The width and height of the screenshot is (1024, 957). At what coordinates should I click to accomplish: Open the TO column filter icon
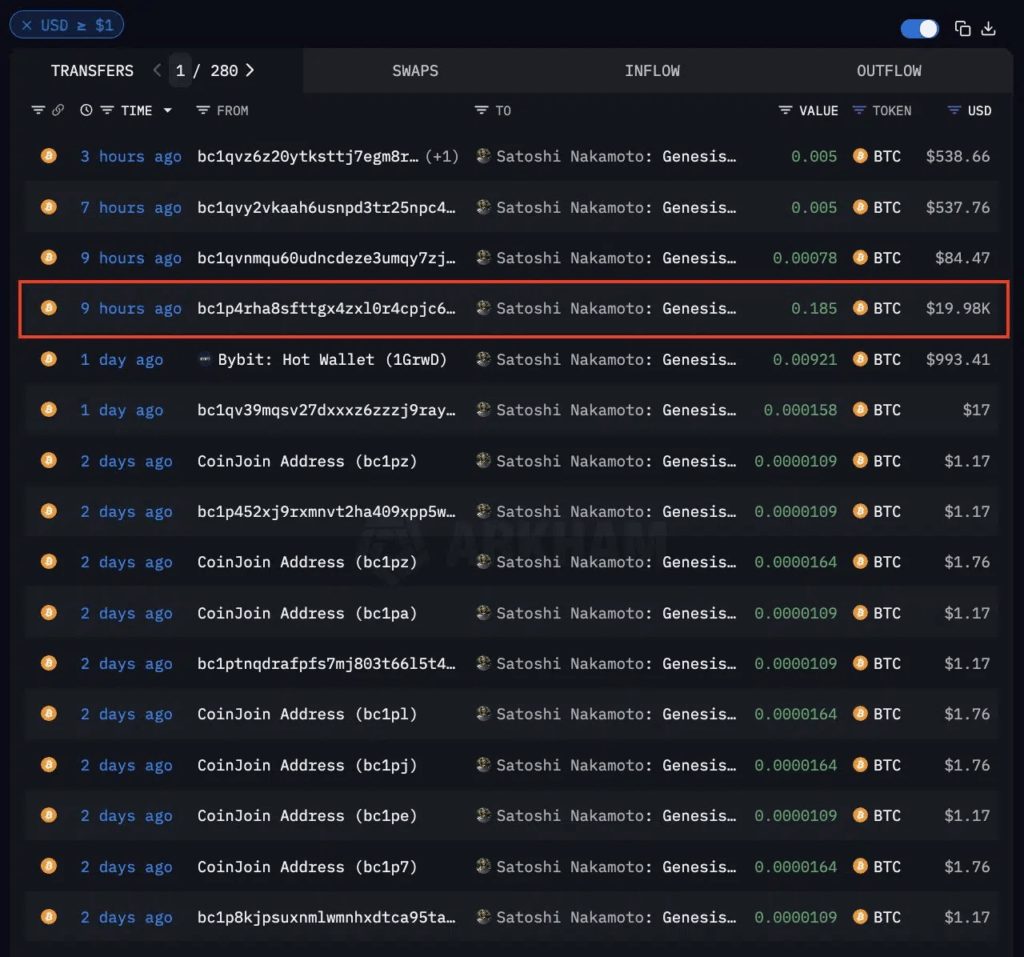(482, 110)
